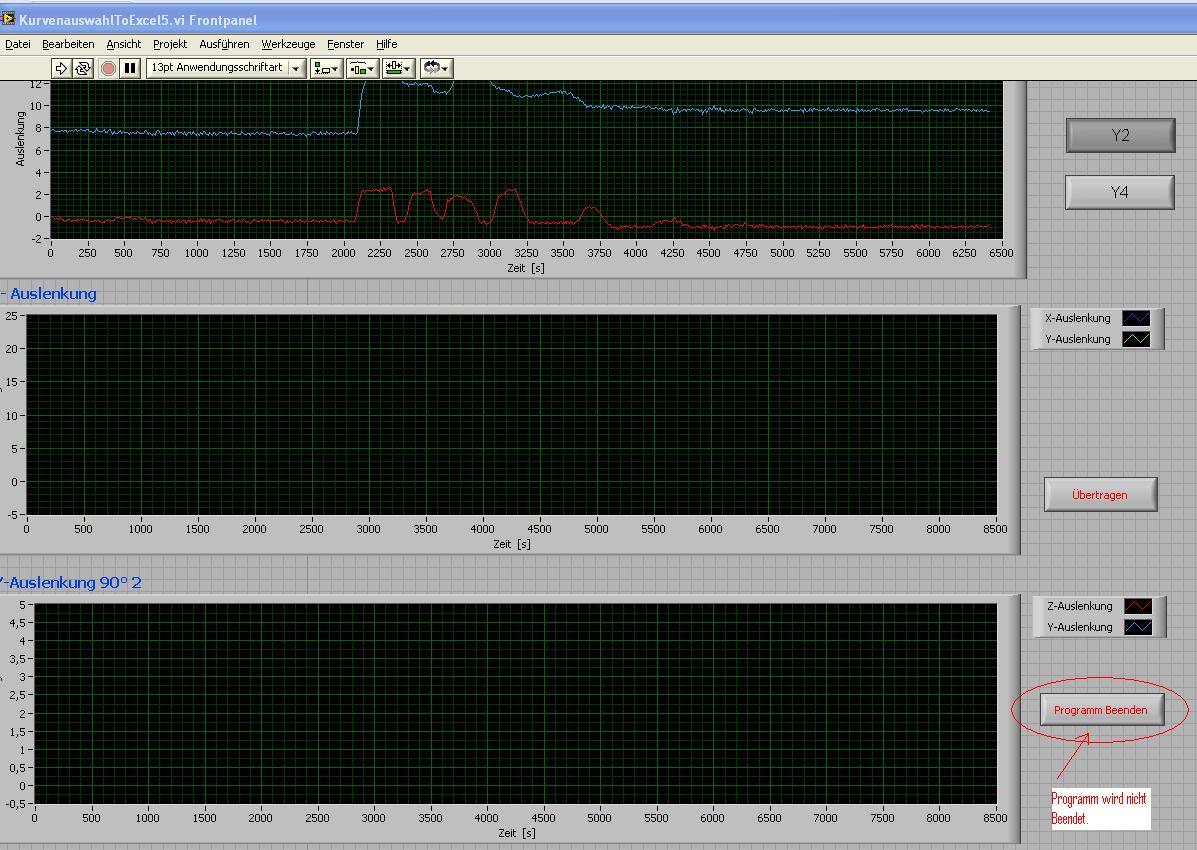Open the Ansicht menu
Viewport: 1197px width, 850px height.
click(124, 44)
